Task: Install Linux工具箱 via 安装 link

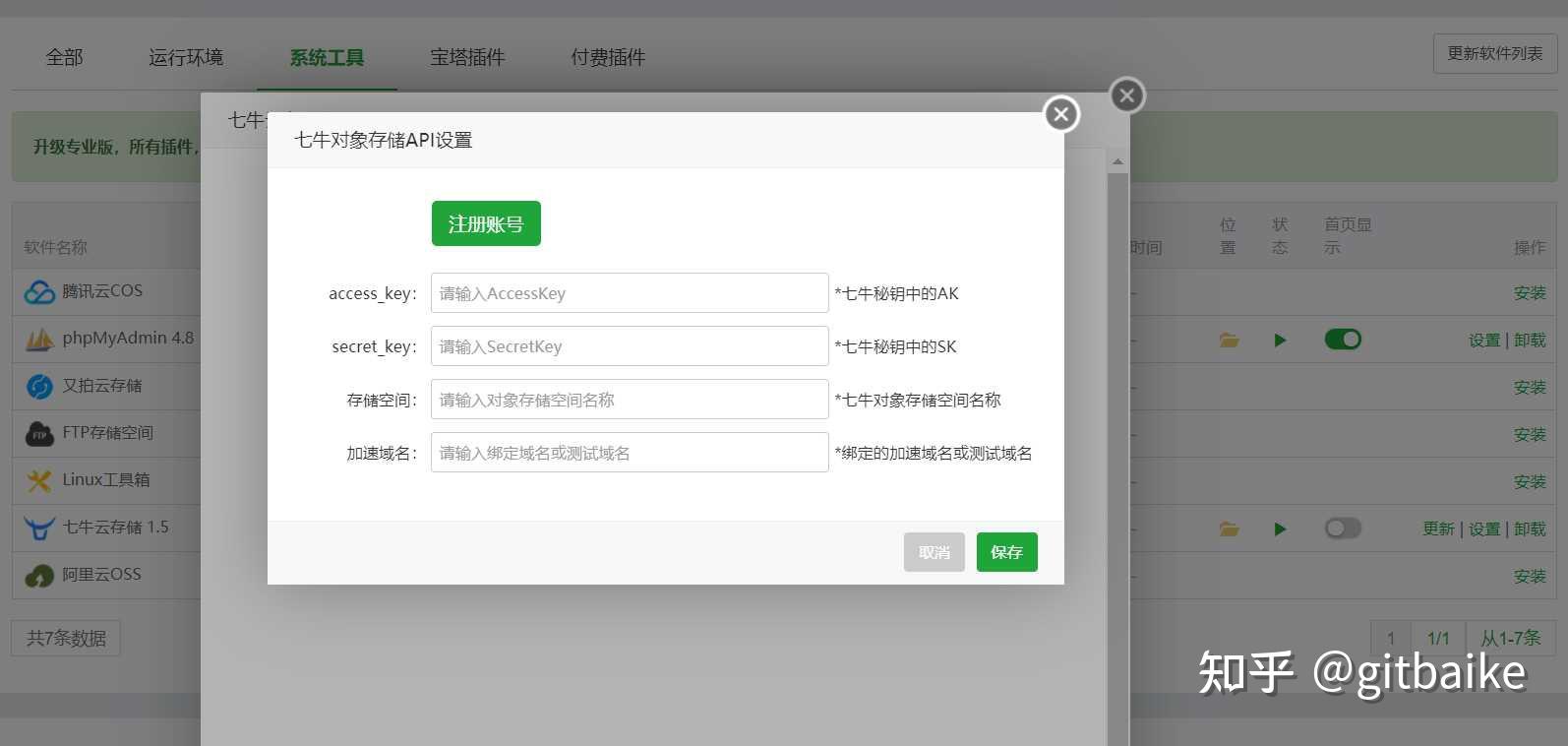Action: 1530,482
